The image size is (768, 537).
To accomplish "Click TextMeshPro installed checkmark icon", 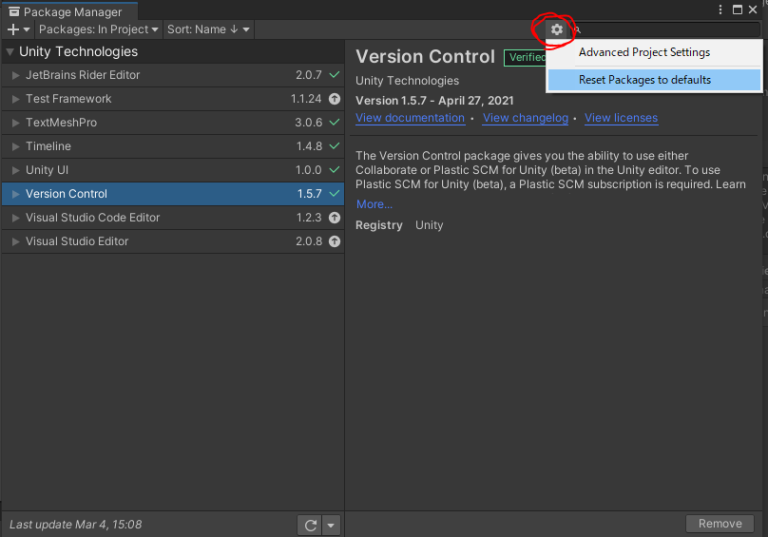I will 334,123.
